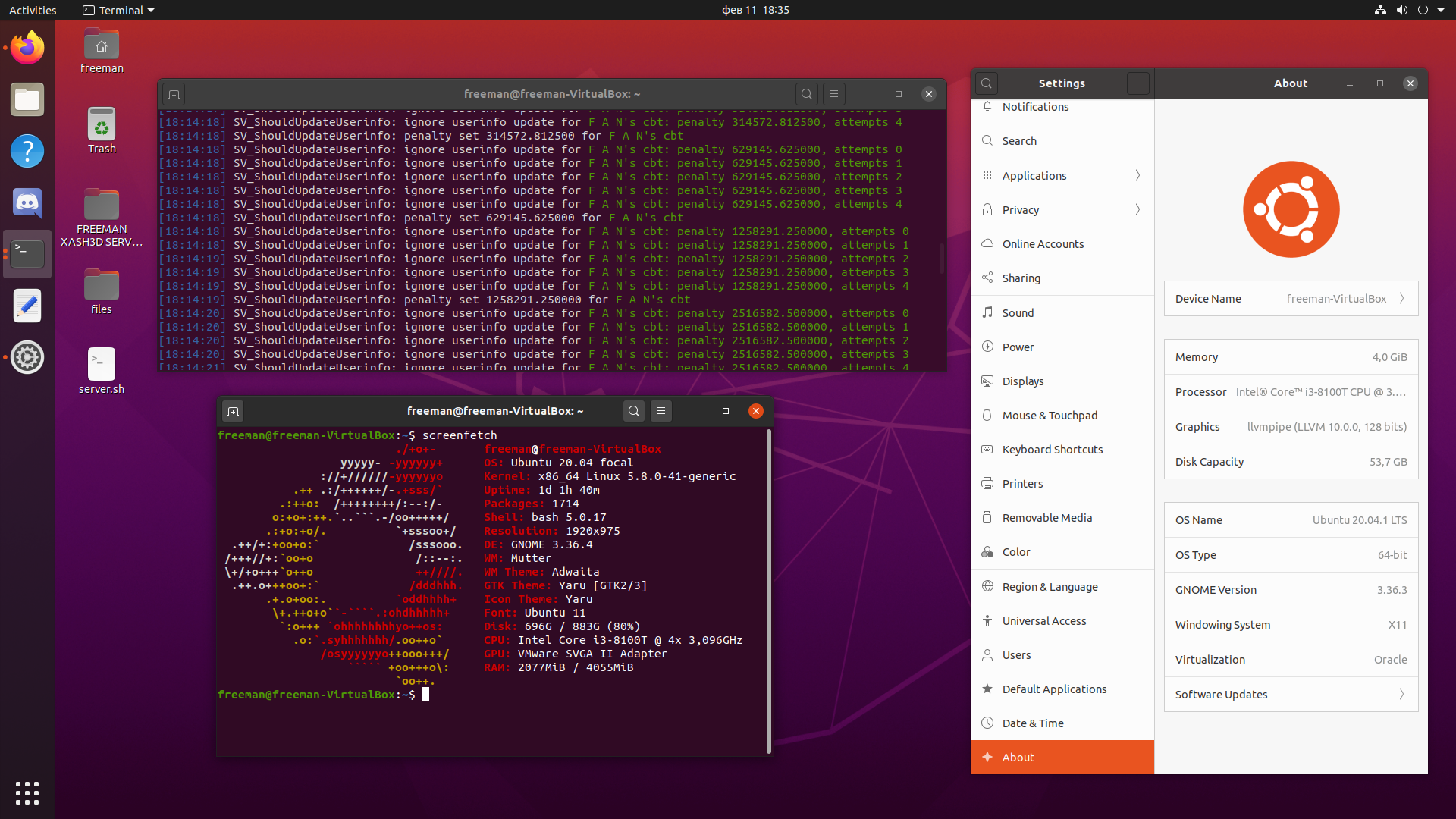The height and width of the screenshot is (819, 1456).
Task: Click Activities in the top bar
Action: tap(33, 10)
